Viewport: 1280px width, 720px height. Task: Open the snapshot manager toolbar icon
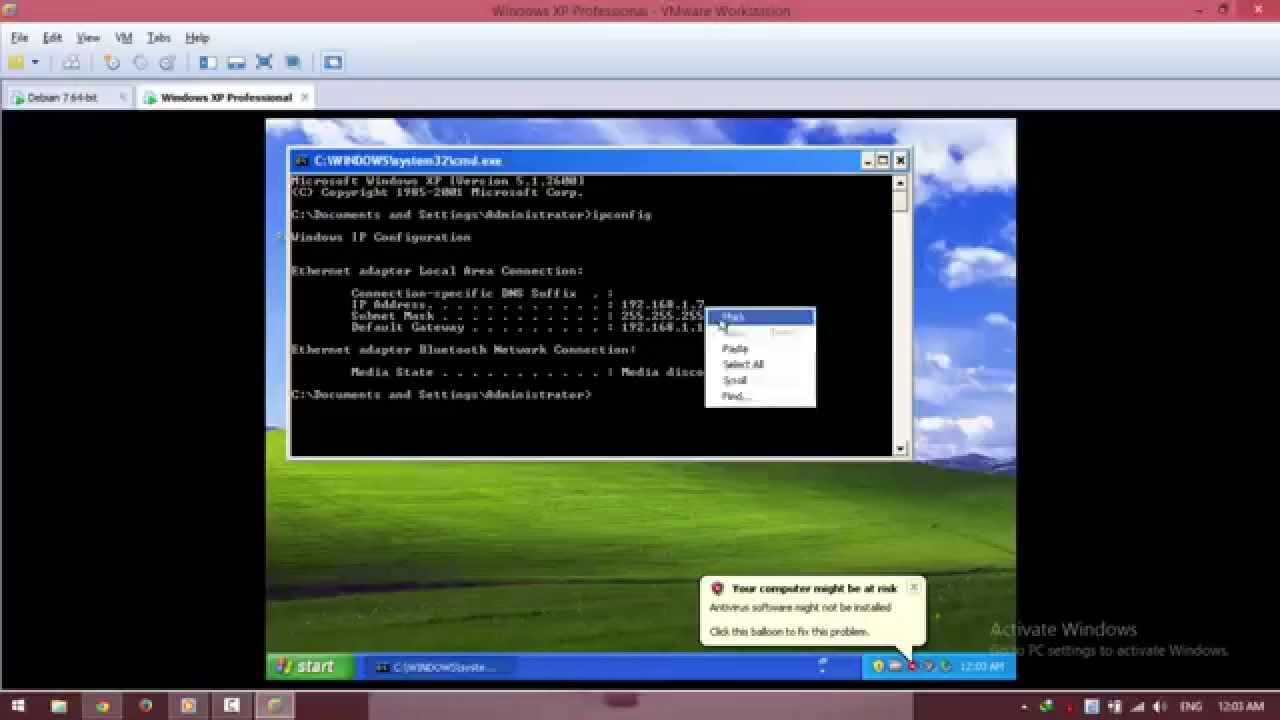(x=167, y=62)
